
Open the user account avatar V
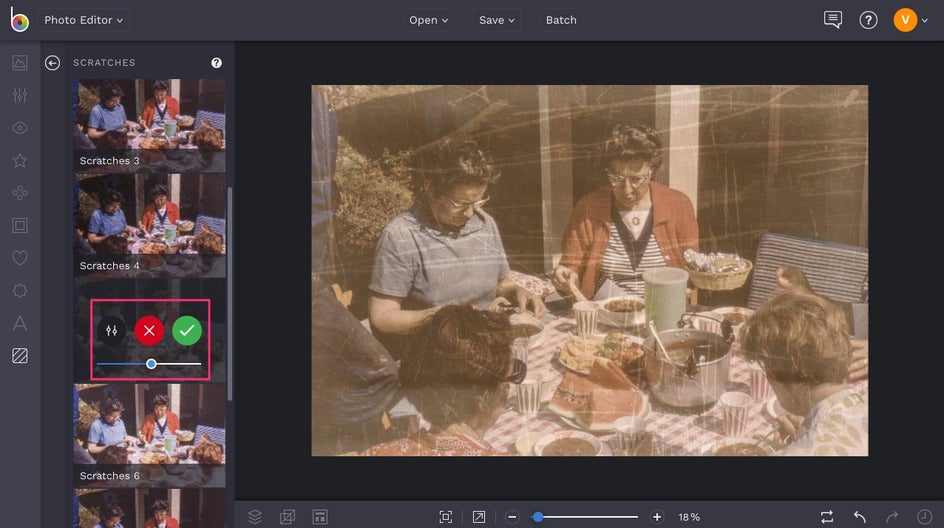(x=905, y=20)
